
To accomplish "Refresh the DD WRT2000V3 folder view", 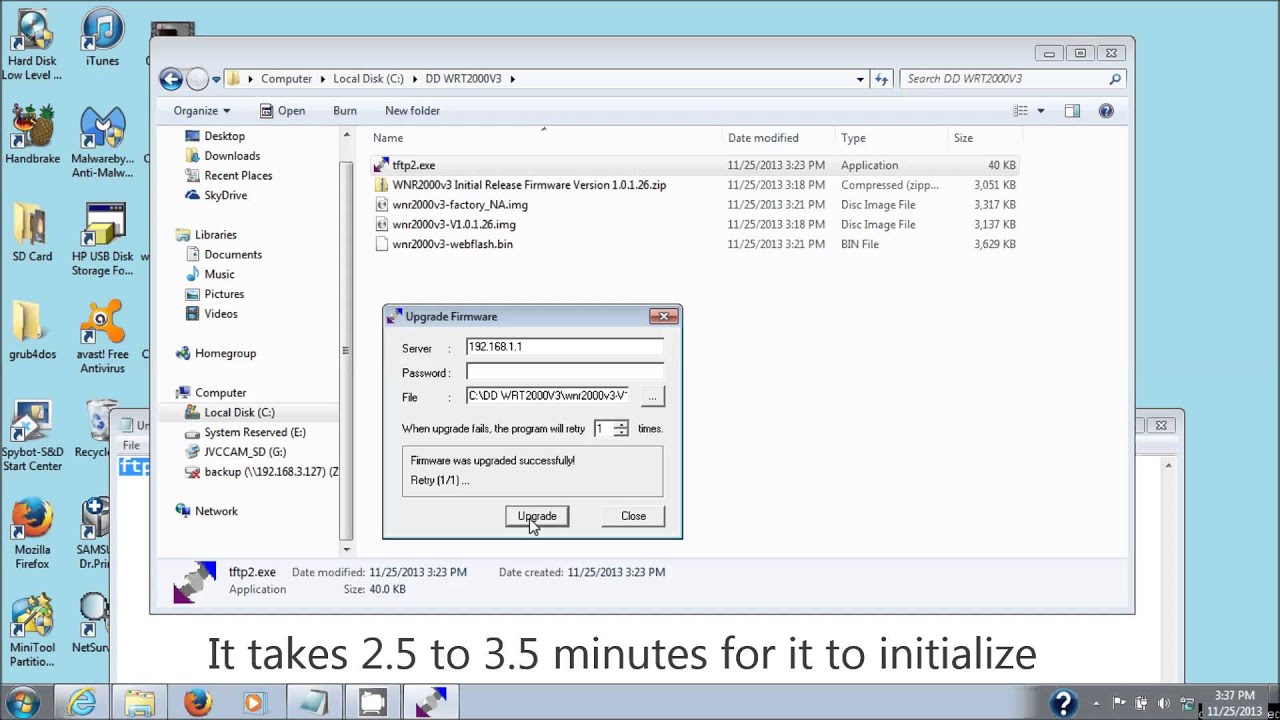I will [881, 79].
